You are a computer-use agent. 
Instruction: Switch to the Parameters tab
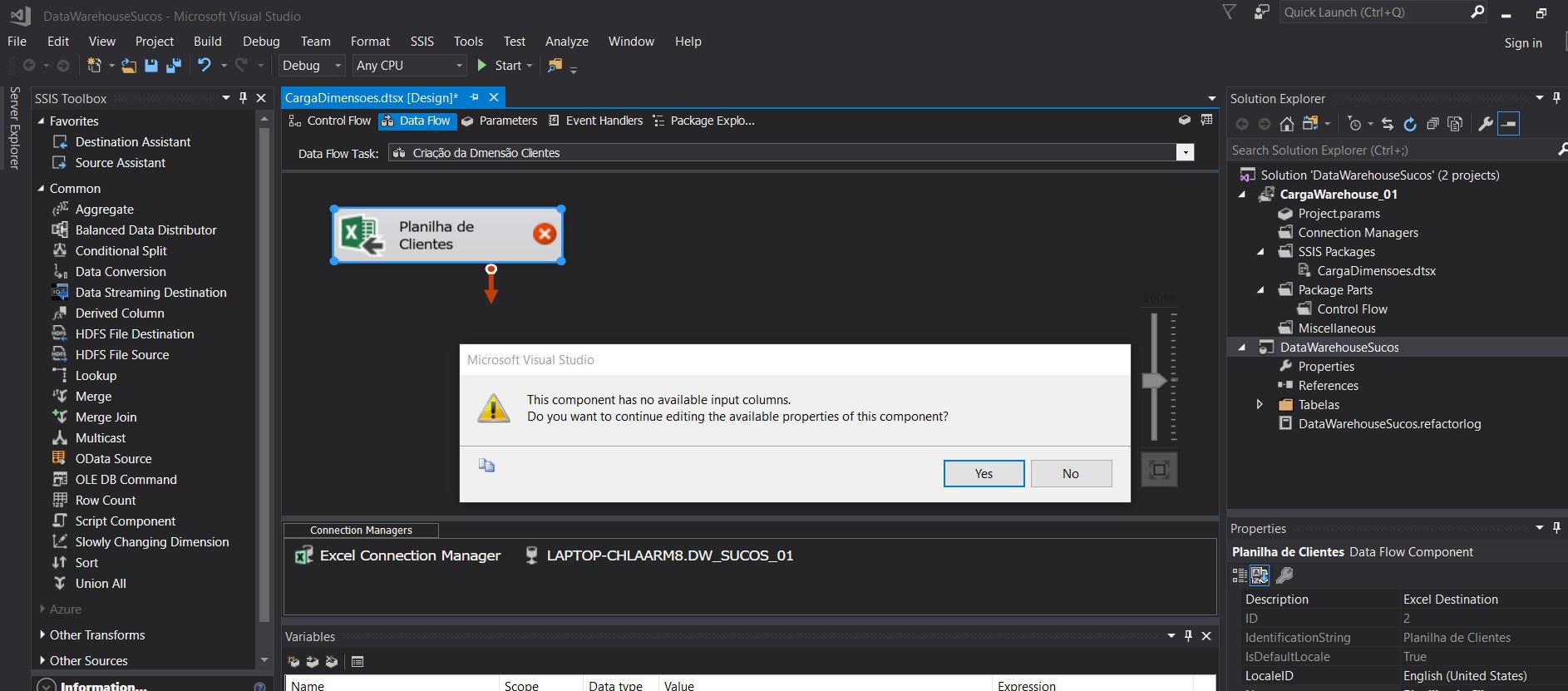pyautogui.click(x=500, y=121)
